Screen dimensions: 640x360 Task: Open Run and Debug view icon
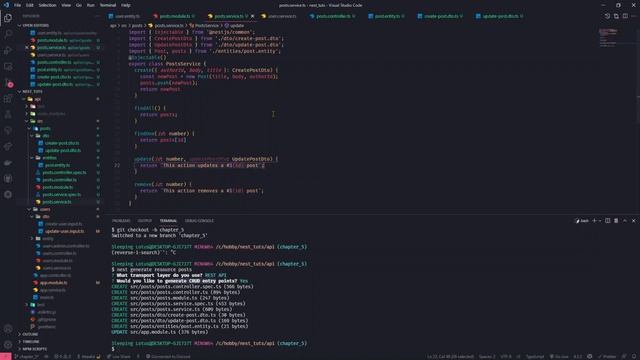8,50
